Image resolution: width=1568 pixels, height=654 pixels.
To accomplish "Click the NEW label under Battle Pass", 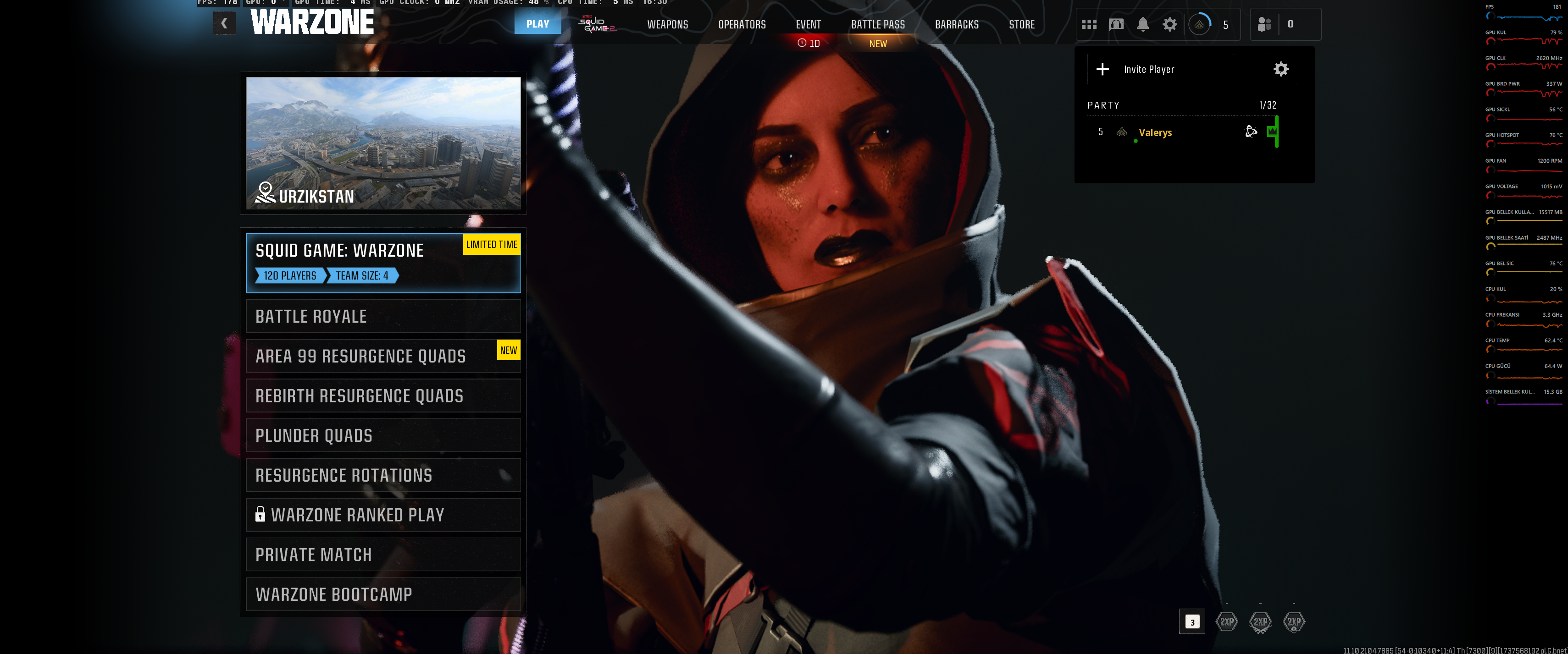I will point(878,44).
